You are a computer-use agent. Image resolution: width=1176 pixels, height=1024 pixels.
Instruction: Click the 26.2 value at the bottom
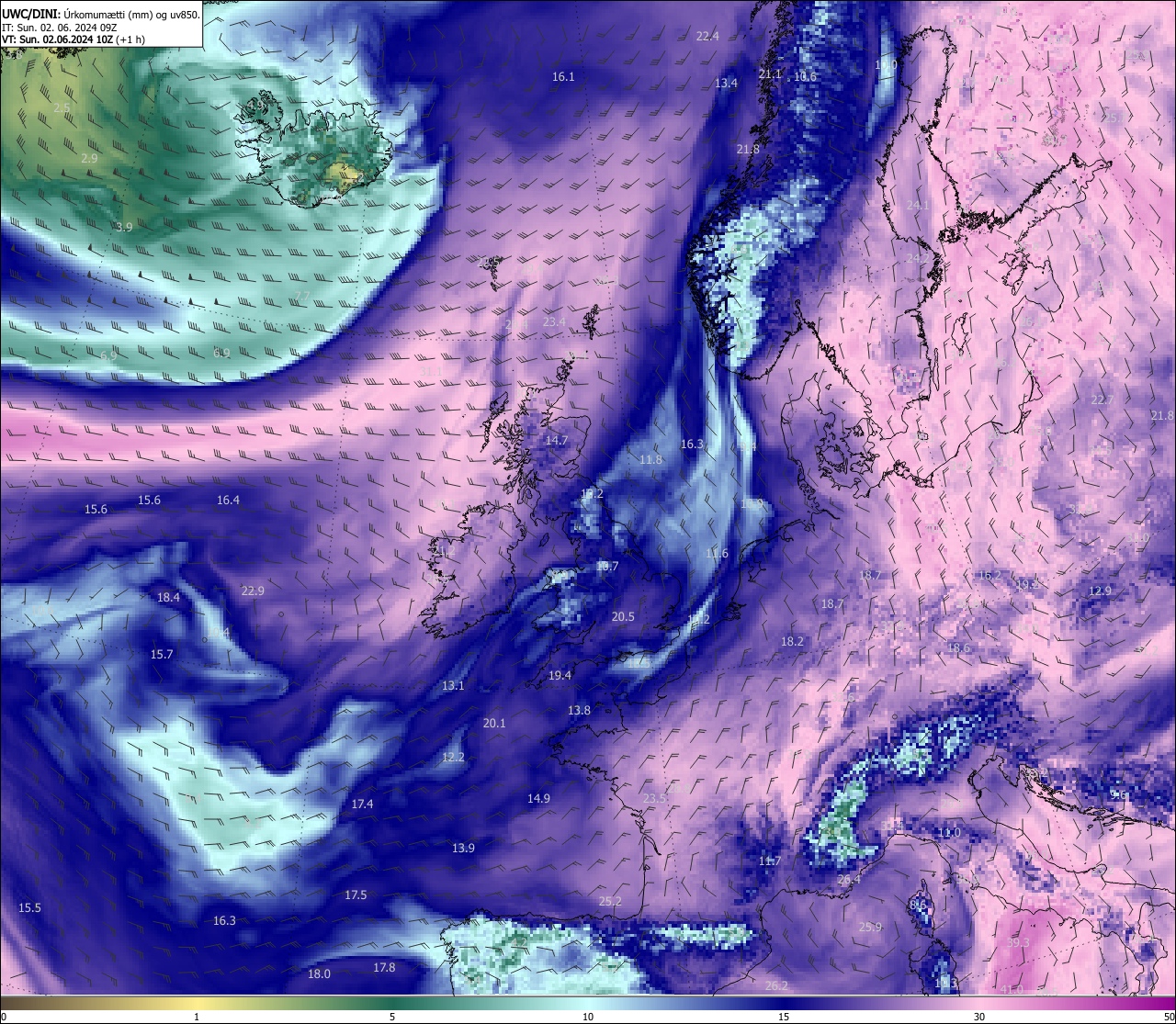point(776,985)
